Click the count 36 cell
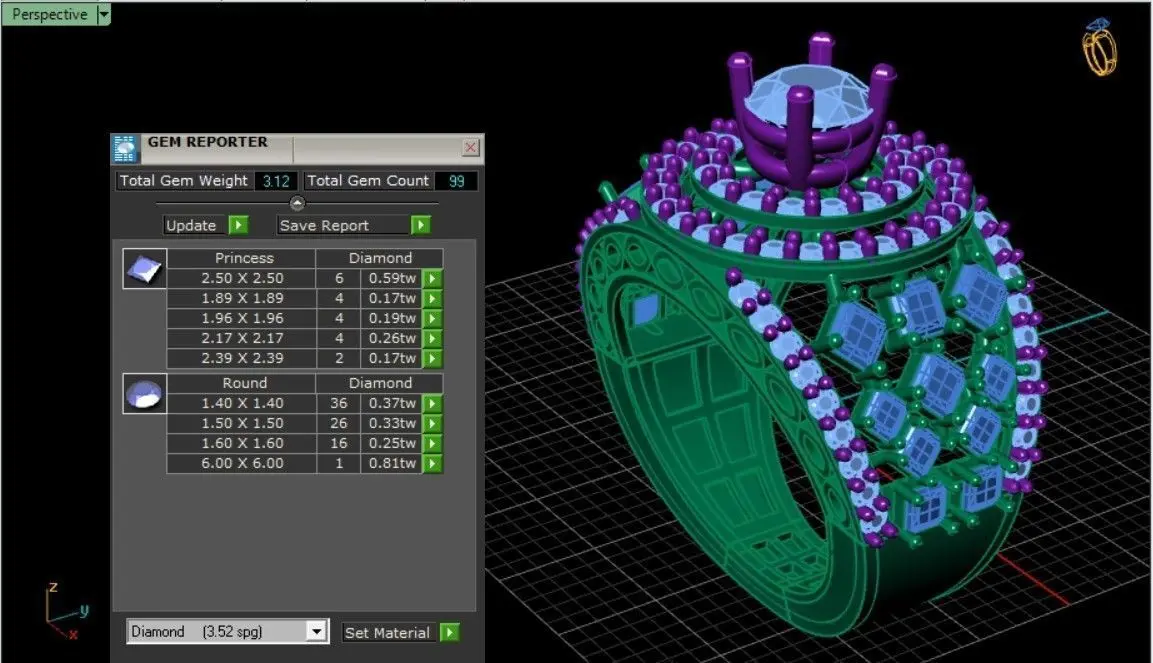The height and width of the screenshot is (663, 1153). tap(338, 404)
